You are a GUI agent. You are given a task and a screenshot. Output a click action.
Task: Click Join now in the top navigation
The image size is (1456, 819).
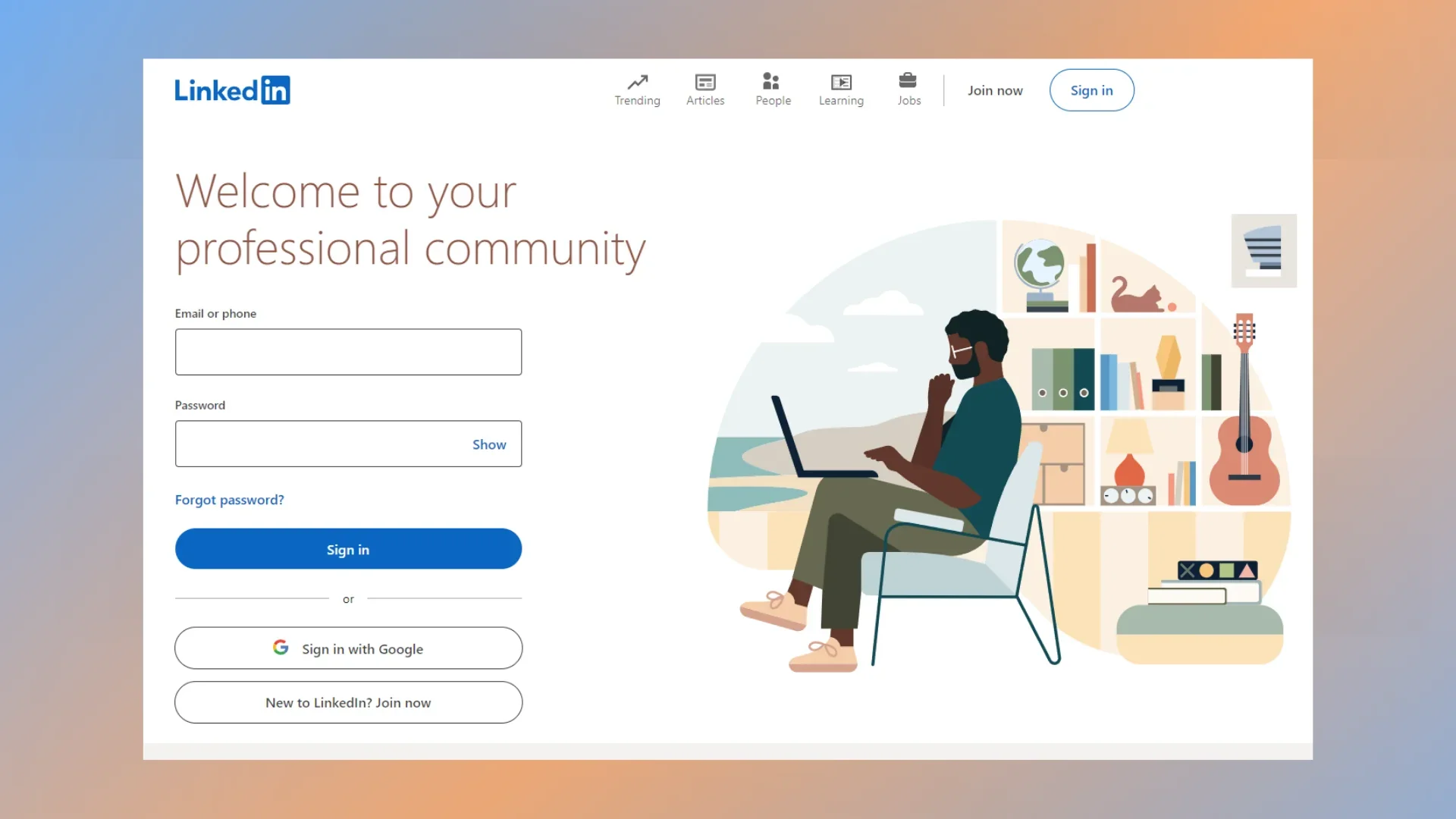[995, 90]
